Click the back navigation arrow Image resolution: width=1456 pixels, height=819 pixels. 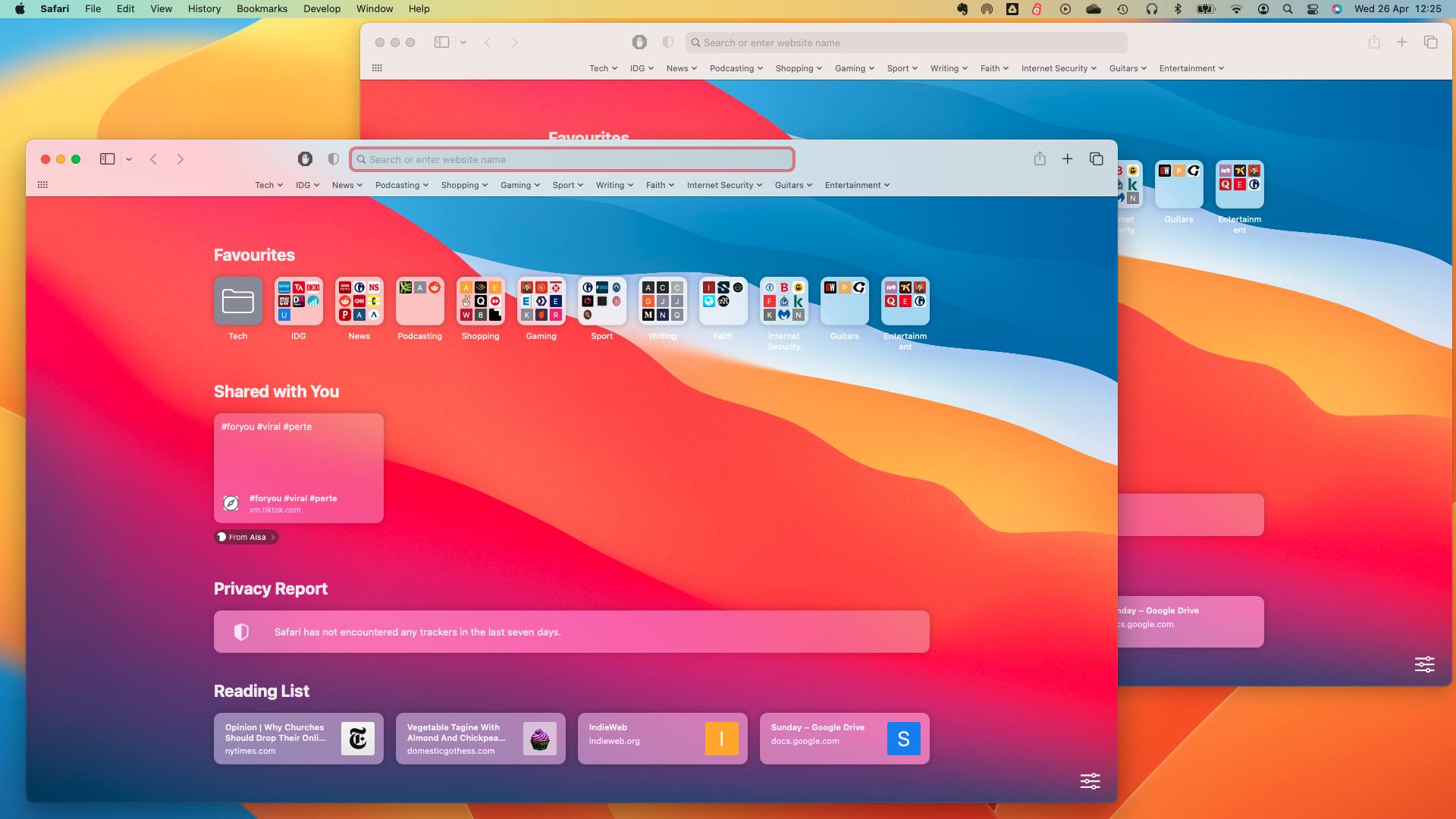click(x=154, y=159)
